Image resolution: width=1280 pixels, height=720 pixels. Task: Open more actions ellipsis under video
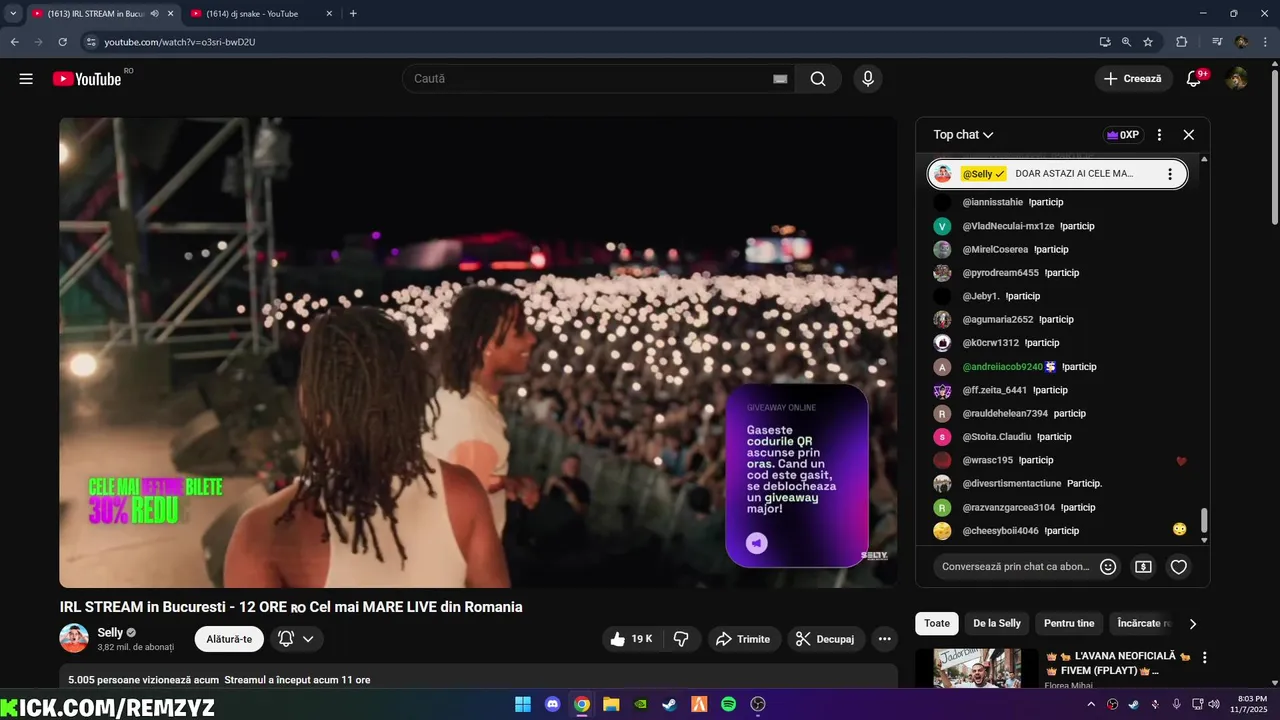(x=884, y=639)
